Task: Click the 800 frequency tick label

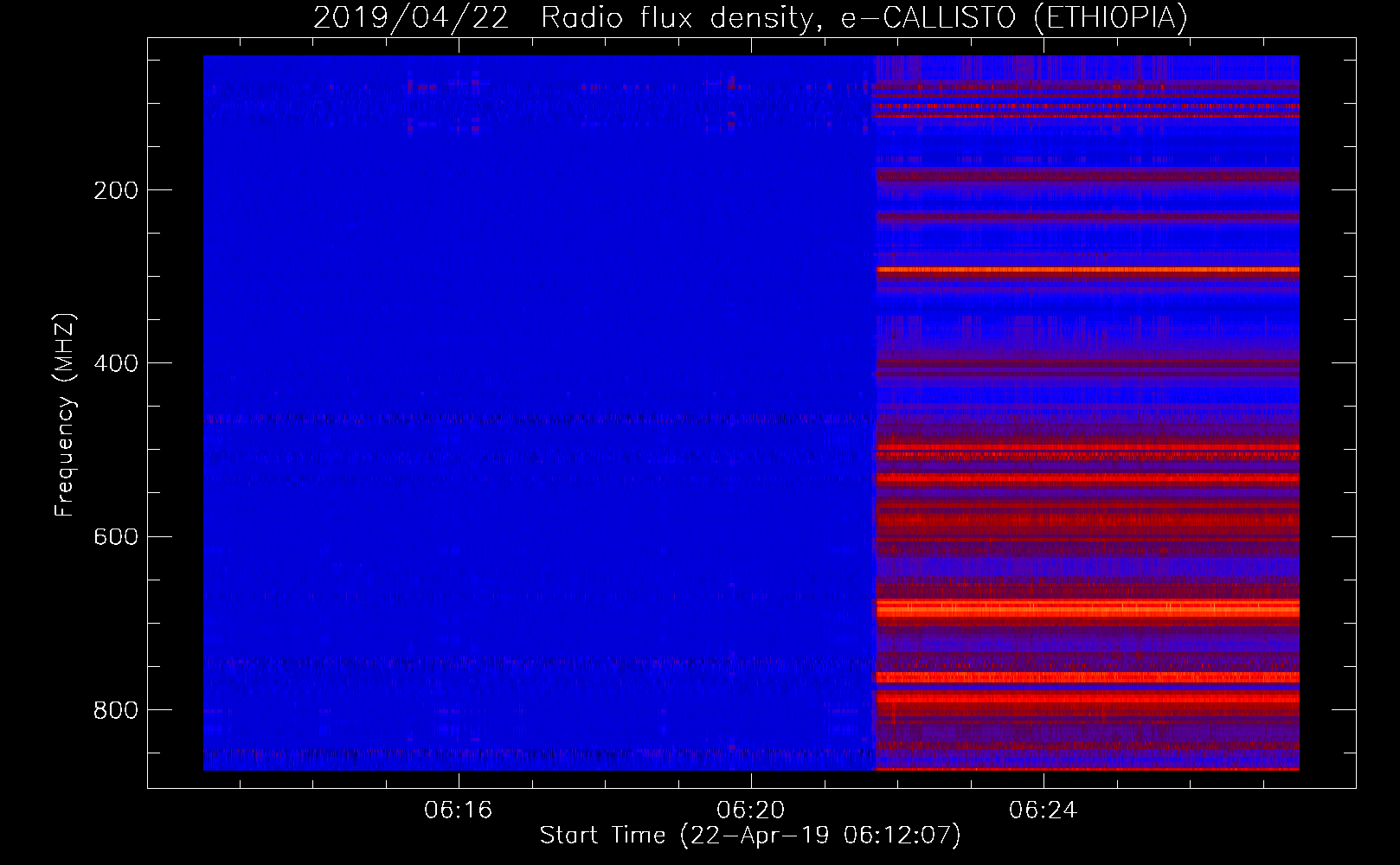Action: tap(116, 710)
